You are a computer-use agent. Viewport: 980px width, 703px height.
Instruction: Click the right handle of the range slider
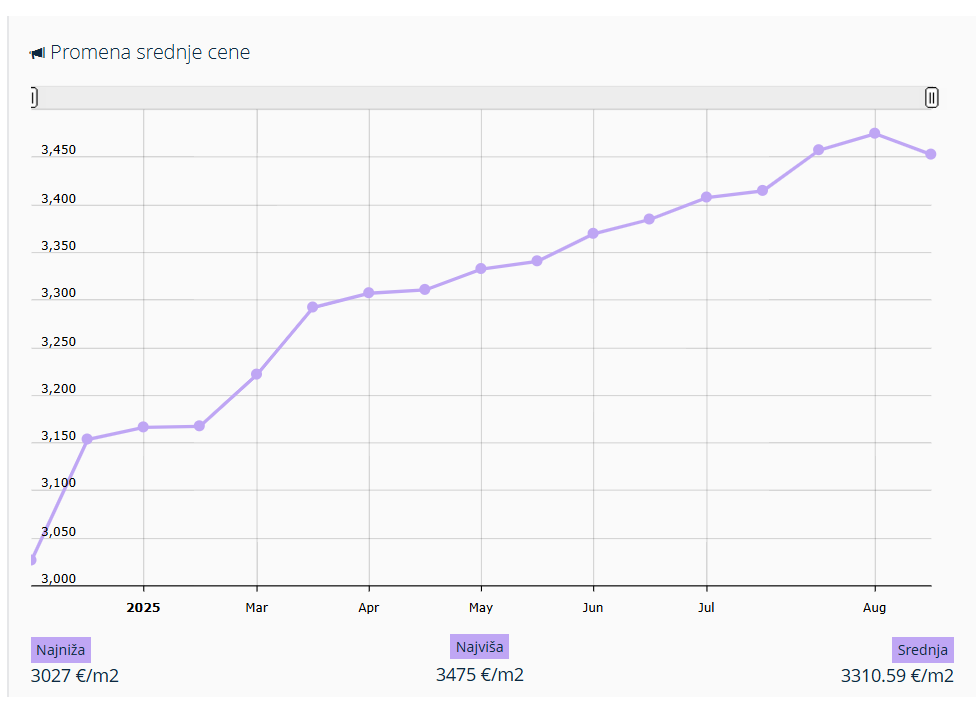pyautogui.click(x=931, y=97)
